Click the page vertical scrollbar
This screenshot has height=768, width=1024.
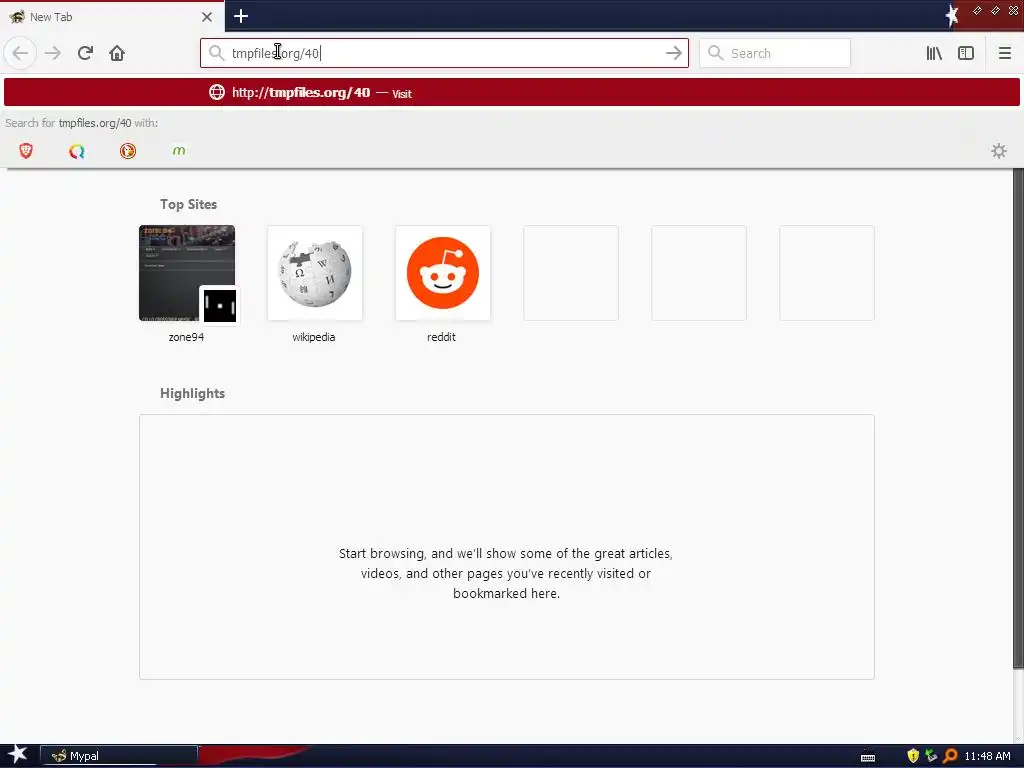coord(1018,418)
